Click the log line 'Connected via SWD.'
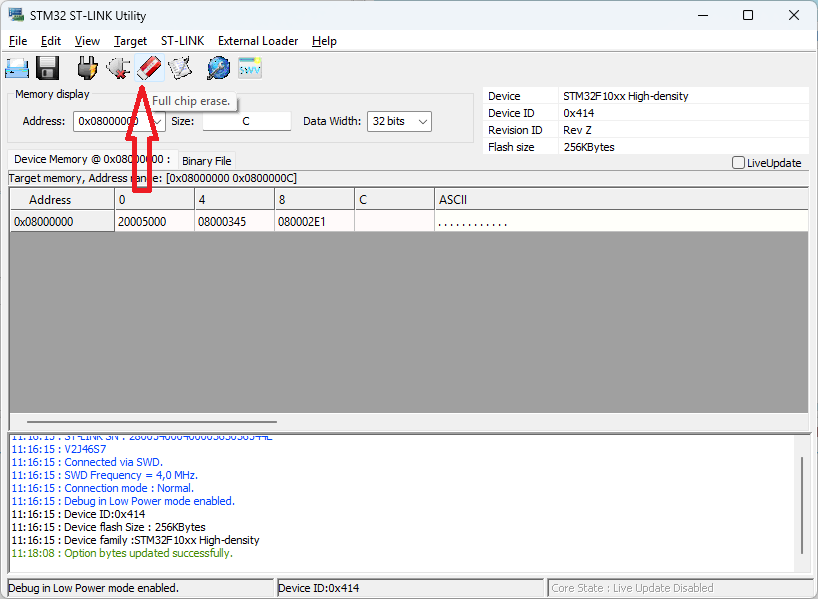The image size is (818, 599). pyautogui.click(x=87, y=462)
